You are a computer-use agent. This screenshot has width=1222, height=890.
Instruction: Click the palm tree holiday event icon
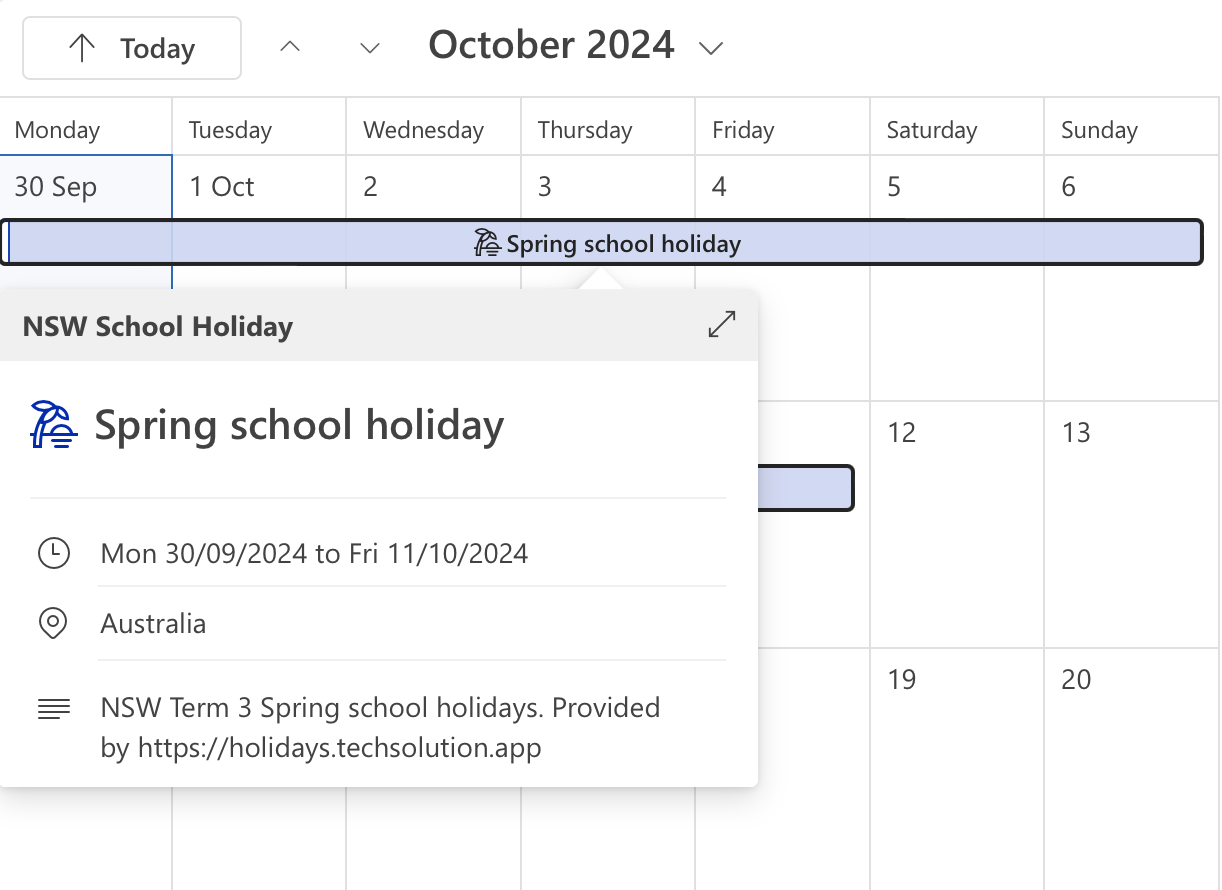487,242
